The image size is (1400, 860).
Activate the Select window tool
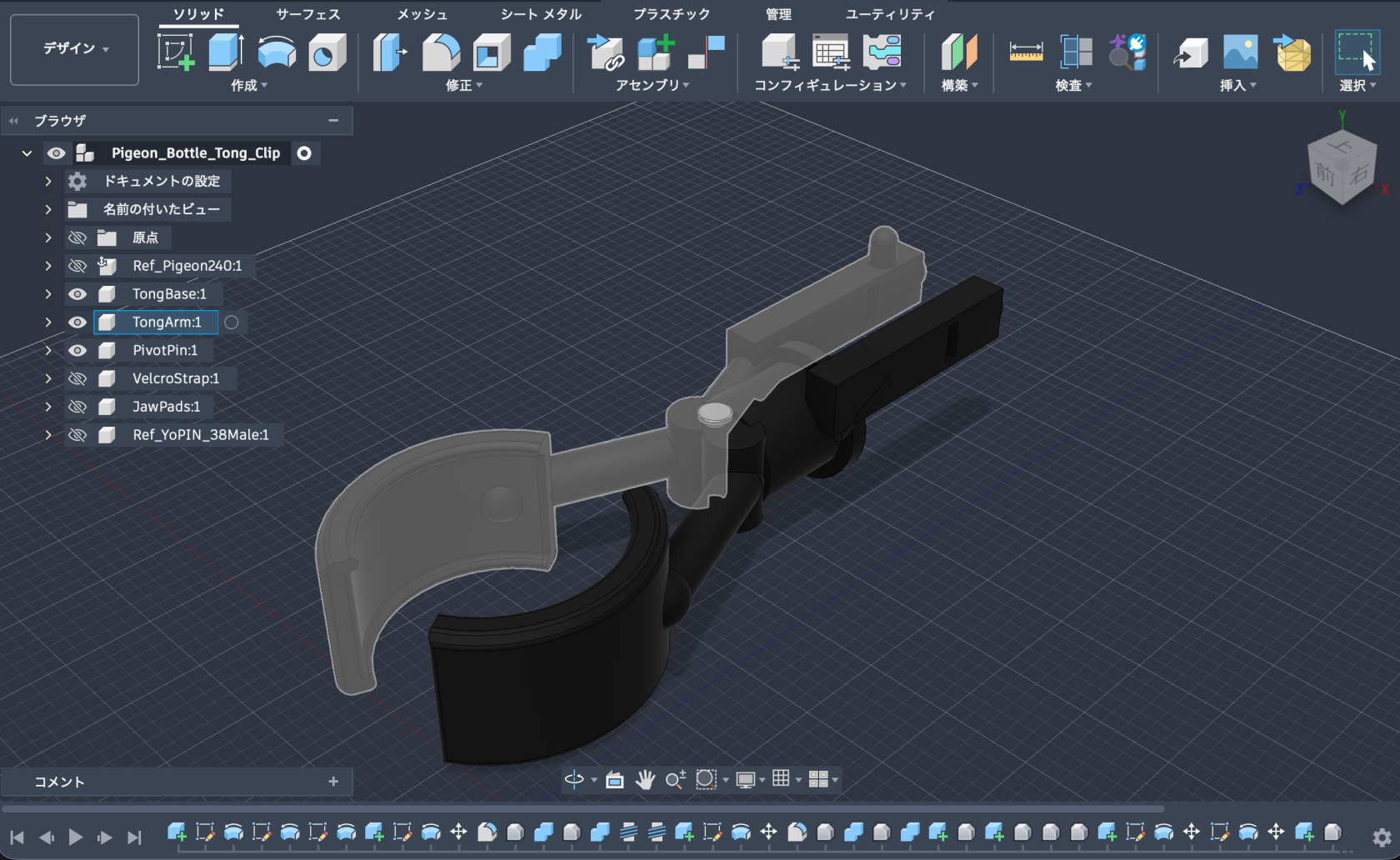click(1357, 52)
